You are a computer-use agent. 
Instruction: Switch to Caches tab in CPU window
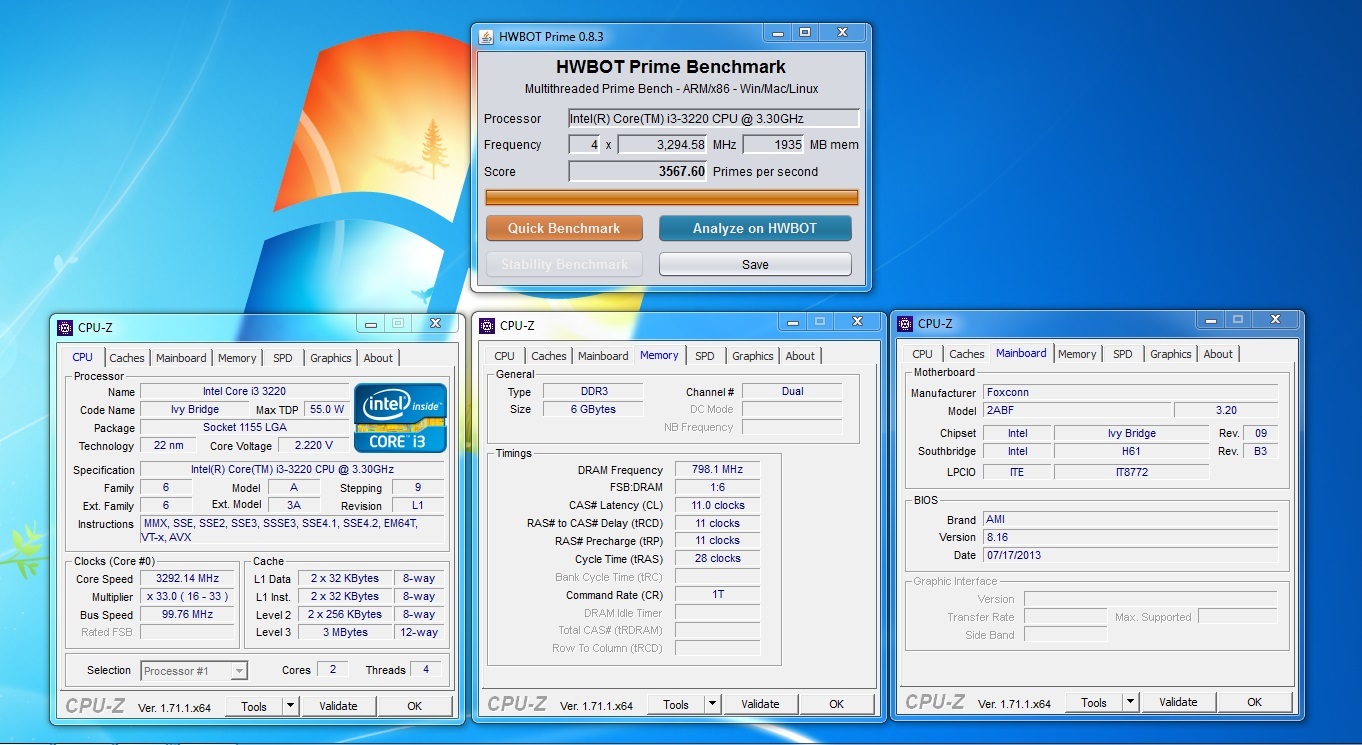click(127, 358)
